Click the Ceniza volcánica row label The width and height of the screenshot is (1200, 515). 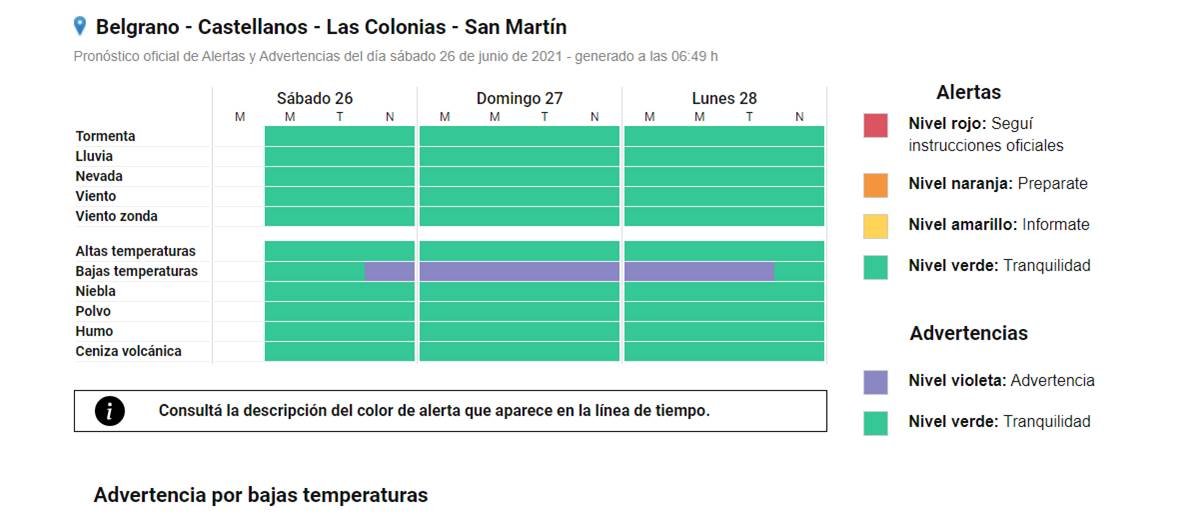tap(128, 351)
